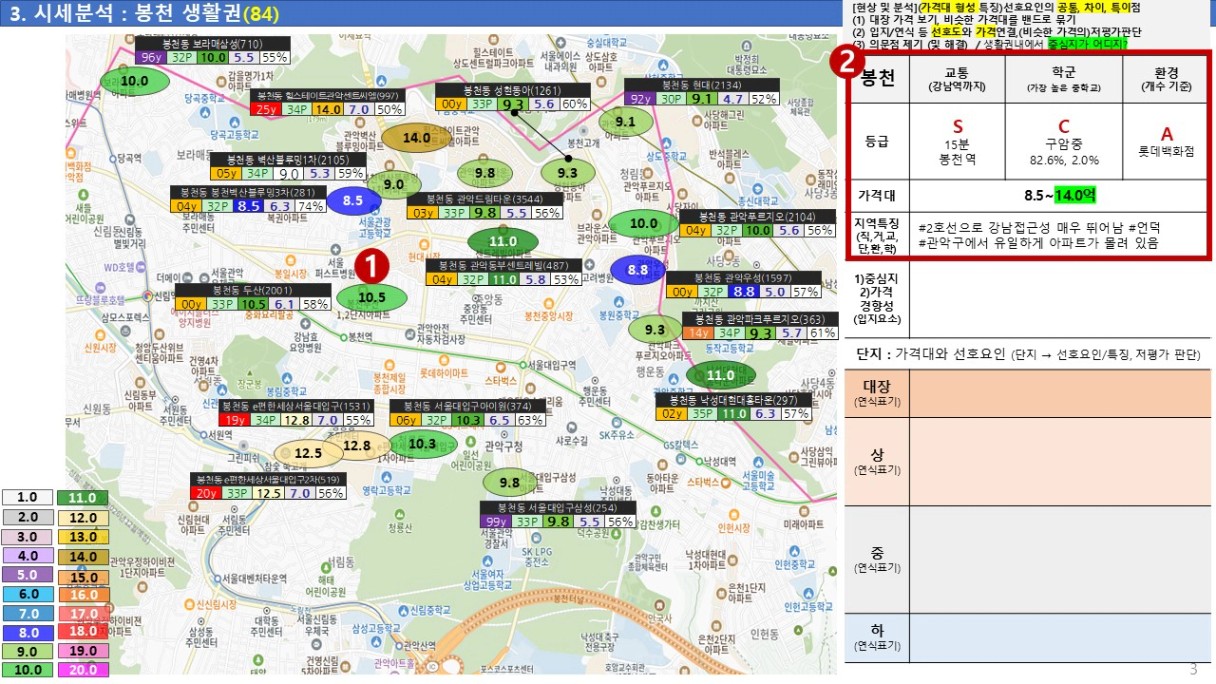The width and height of the screenshot is (1216, 684).
Task: Click the 20.0 magenta legend swatch
Action: [x=83, y=671]
